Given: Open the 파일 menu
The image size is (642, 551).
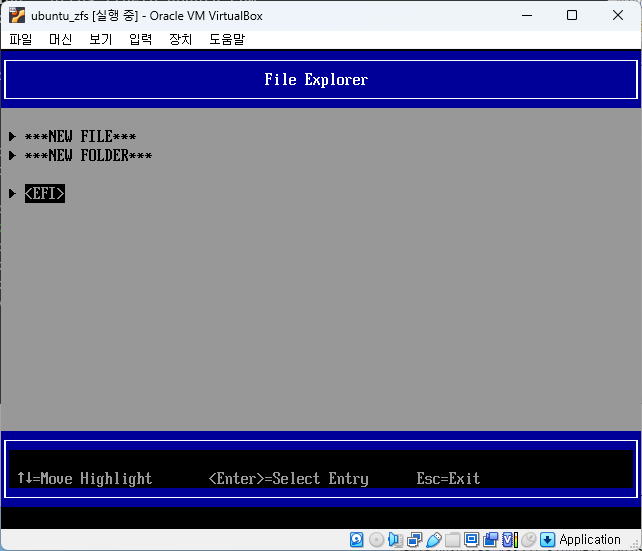Looking at the screenshot, I should 20,39.
